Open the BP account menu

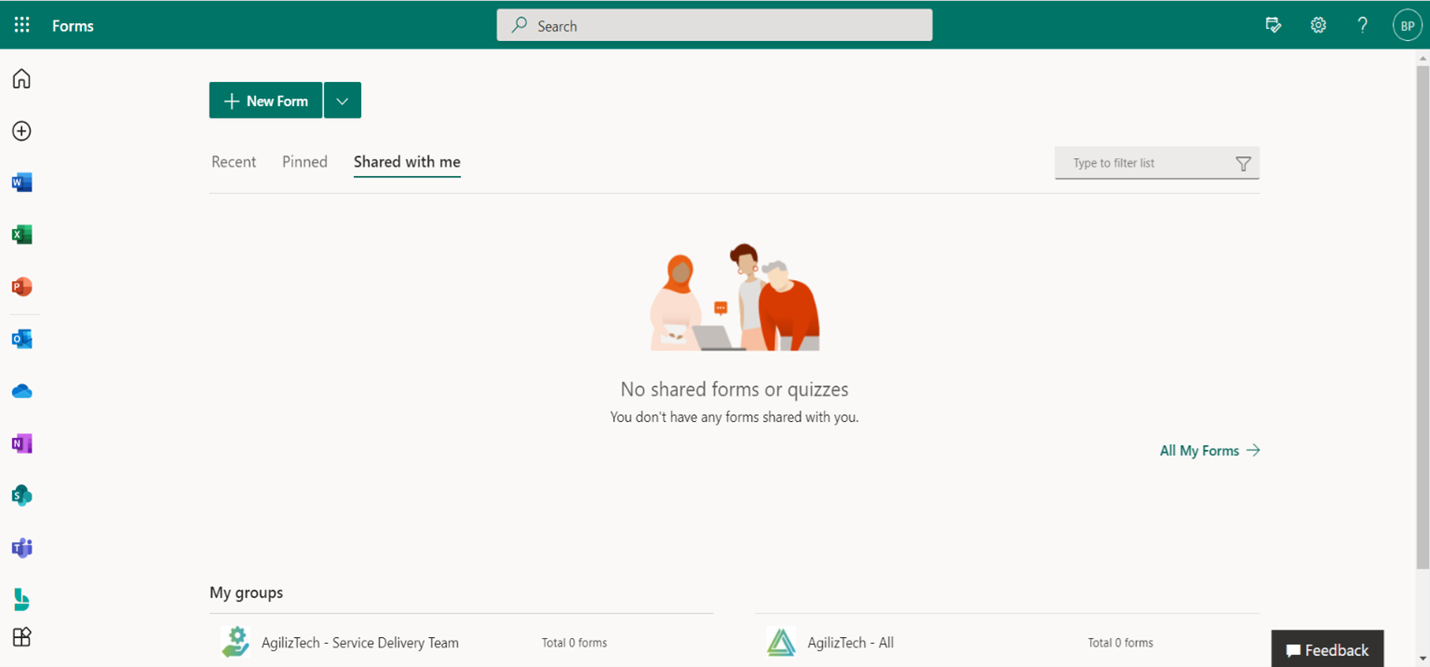click(x=1407, y=26)
